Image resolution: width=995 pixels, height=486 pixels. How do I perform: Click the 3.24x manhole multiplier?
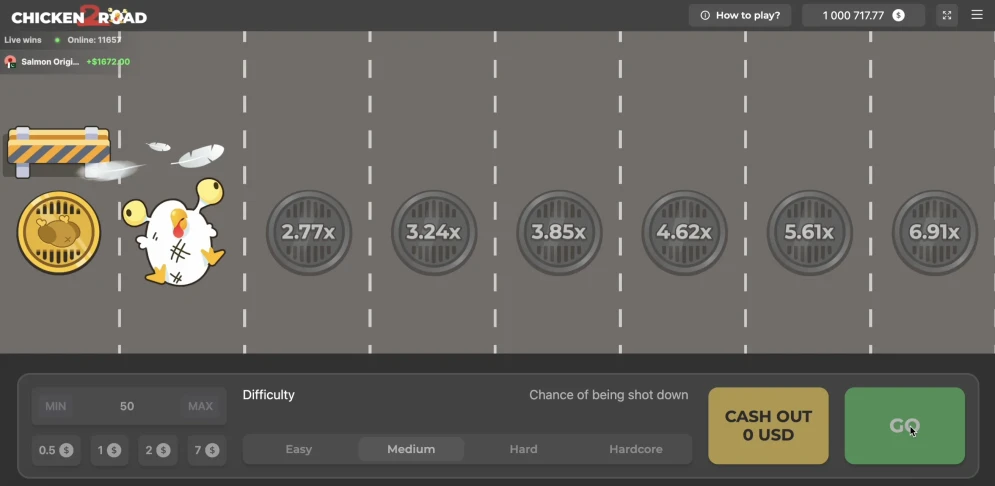tap(434, 233)
